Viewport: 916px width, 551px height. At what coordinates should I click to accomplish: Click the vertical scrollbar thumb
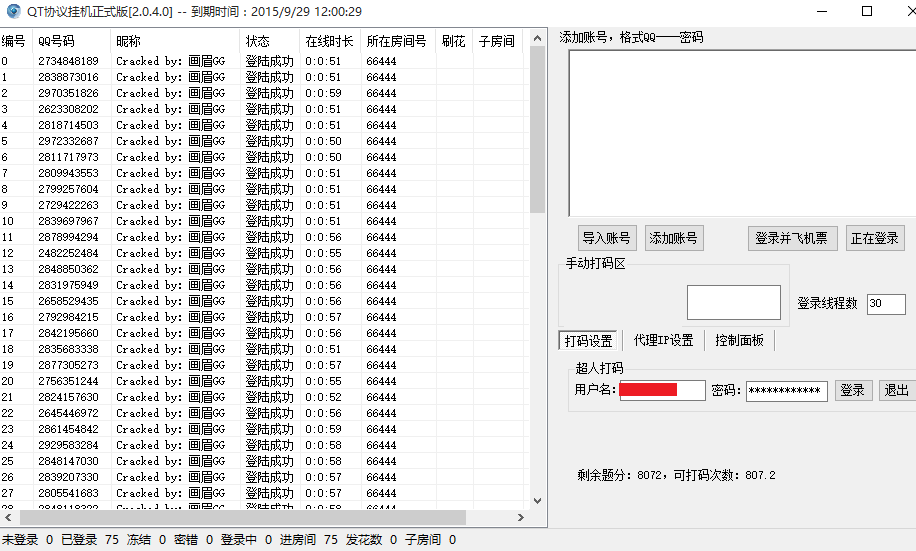click(537, 130)
